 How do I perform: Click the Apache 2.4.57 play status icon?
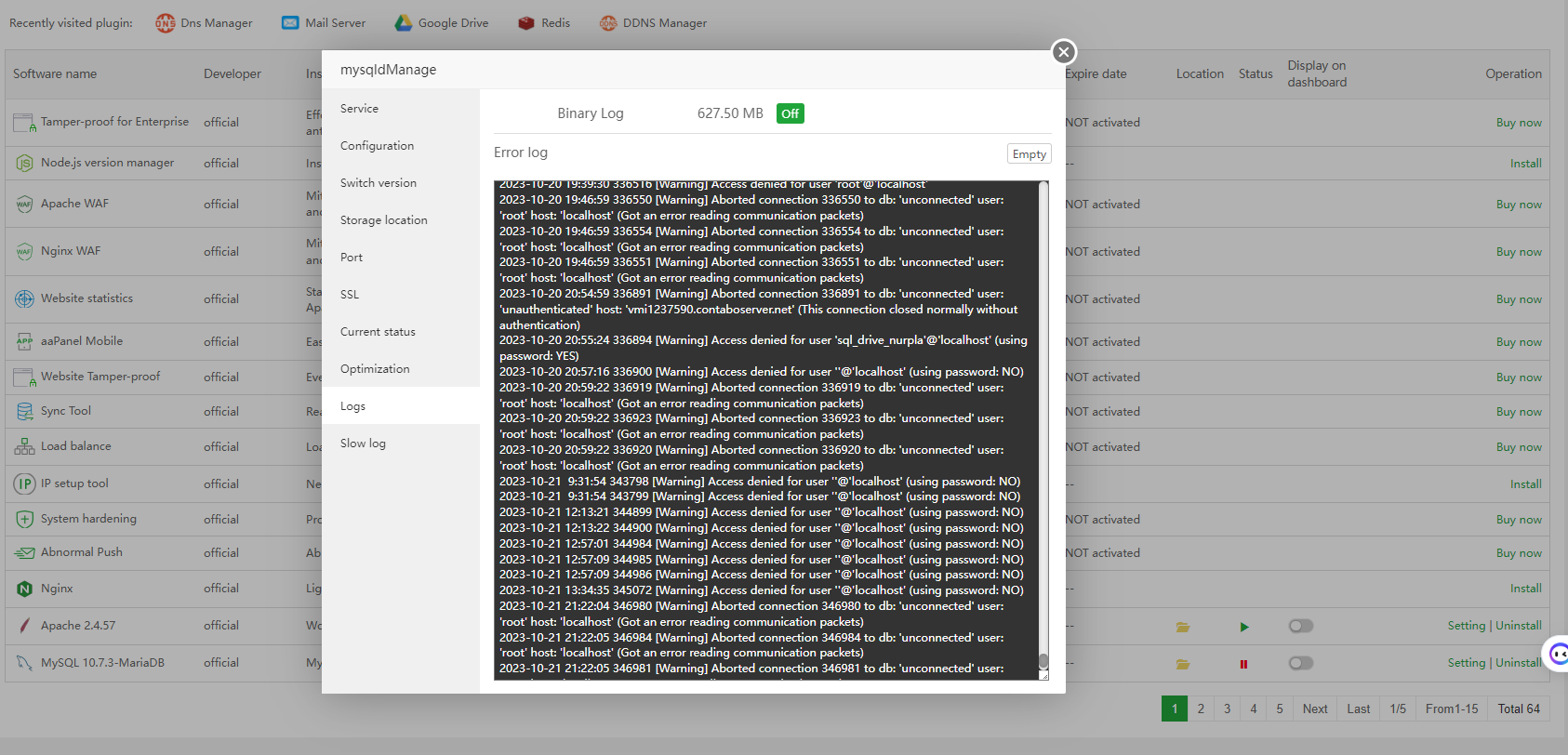click(1244, 627)
